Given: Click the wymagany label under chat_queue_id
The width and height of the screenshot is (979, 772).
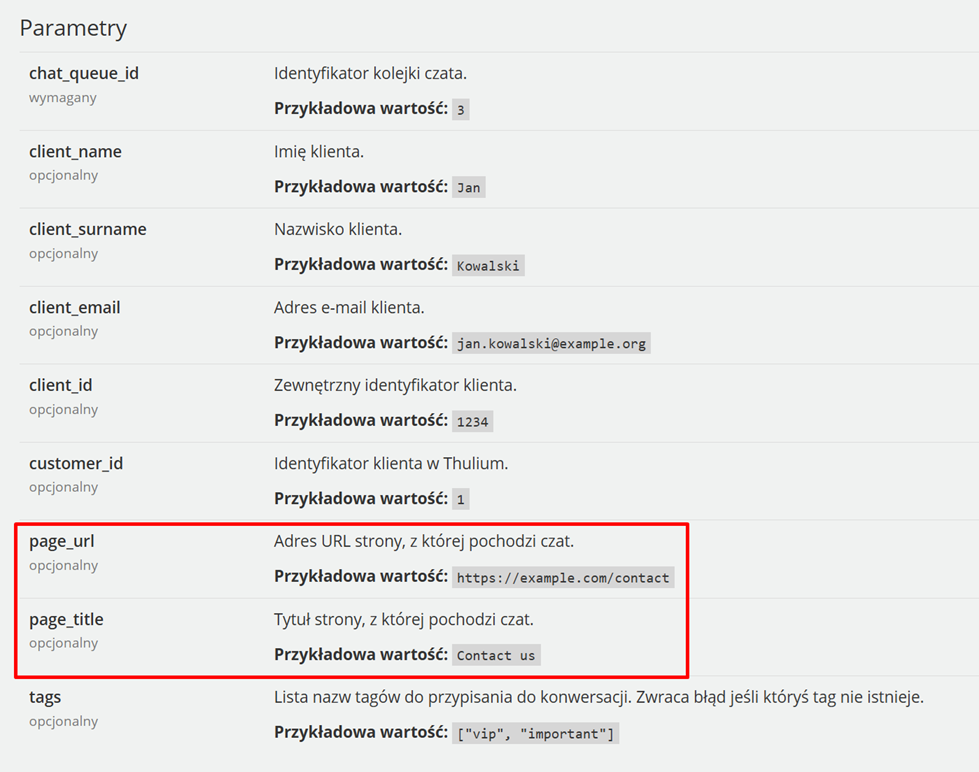Looking at the screenshot, I should click(x=62, y=98).
